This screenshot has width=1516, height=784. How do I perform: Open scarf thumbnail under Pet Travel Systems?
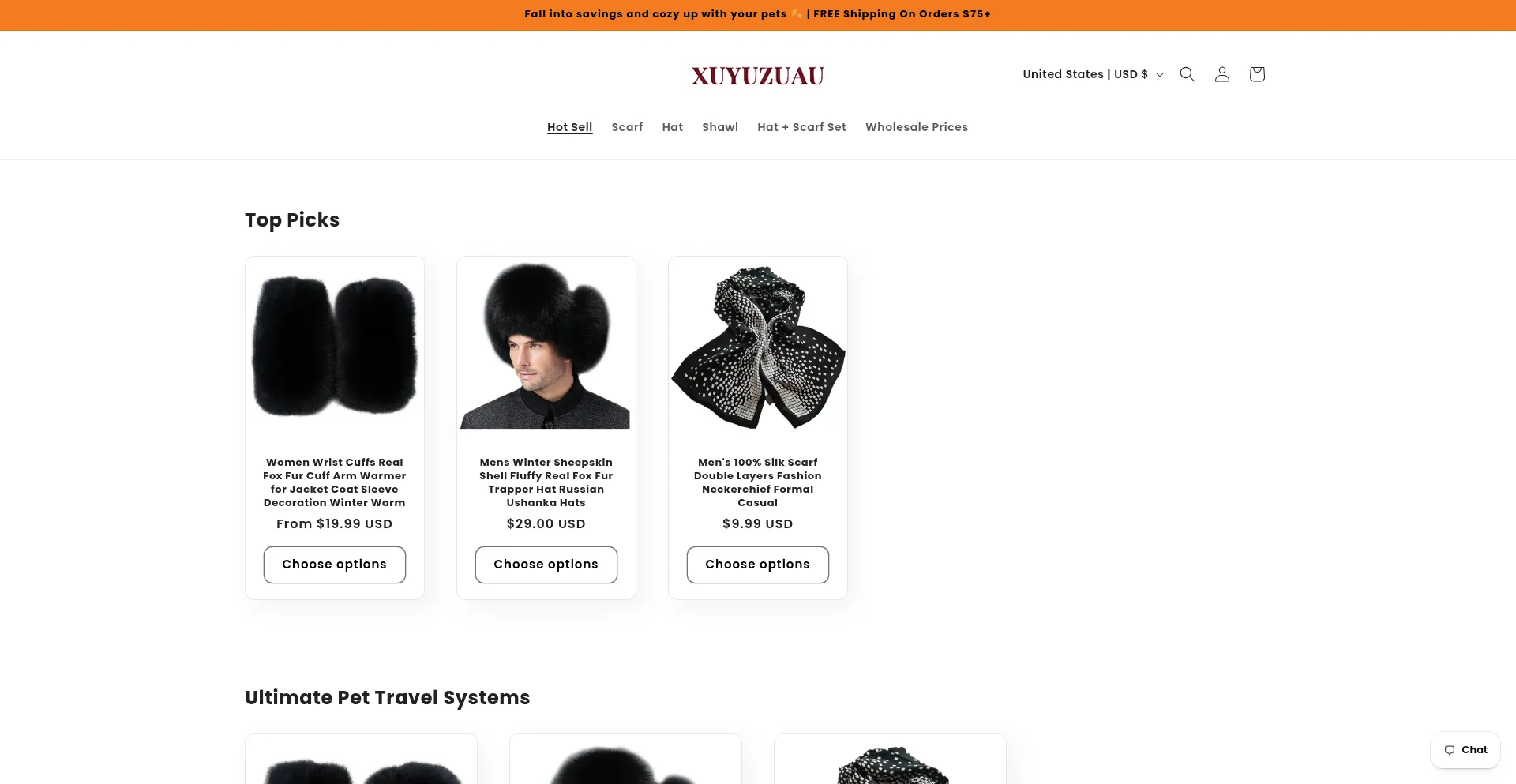tap(890, 761)
